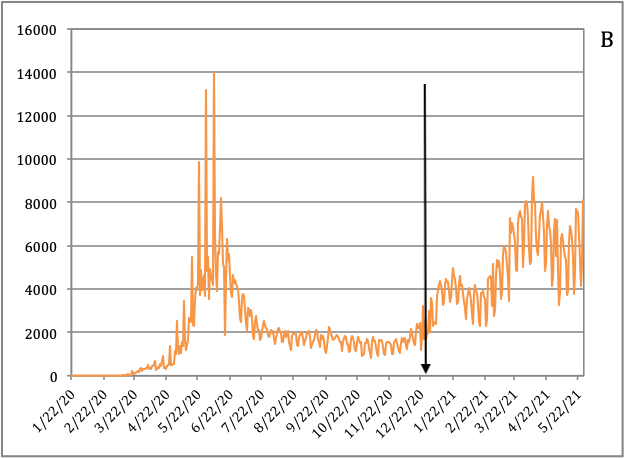The image size is (624, 458).
Task: Click the 12000 y-axis label
Action: (x=37, y=117)
